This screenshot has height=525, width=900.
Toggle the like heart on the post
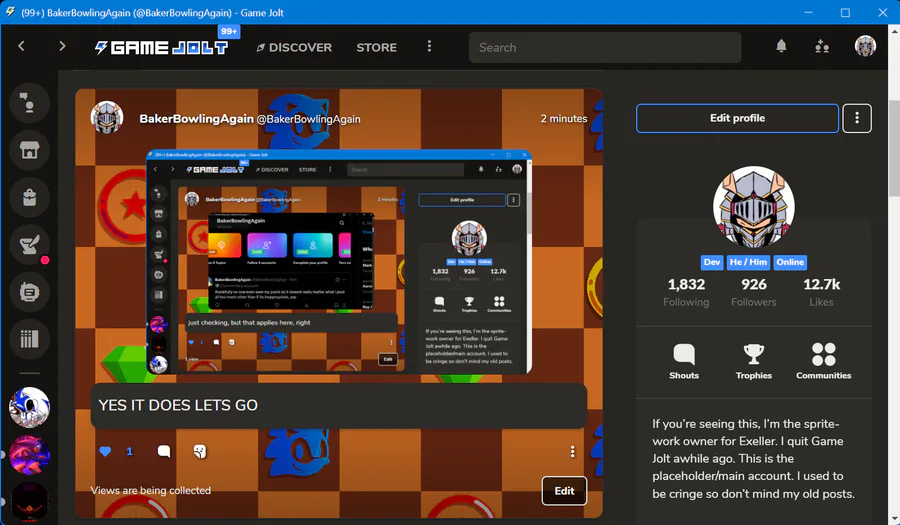[105, 452]
